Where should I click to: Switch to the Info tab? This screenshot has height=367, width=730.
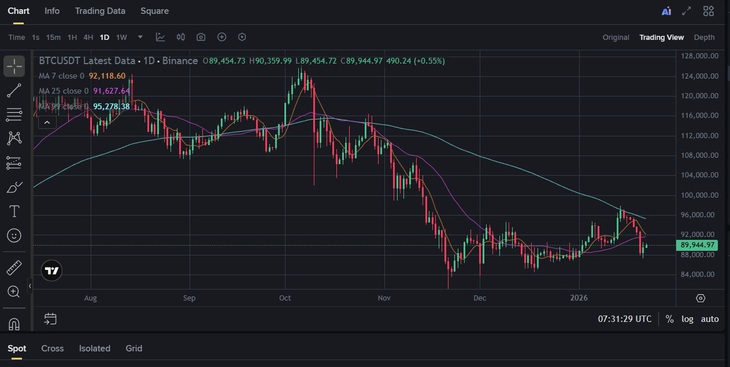(52, 11)
